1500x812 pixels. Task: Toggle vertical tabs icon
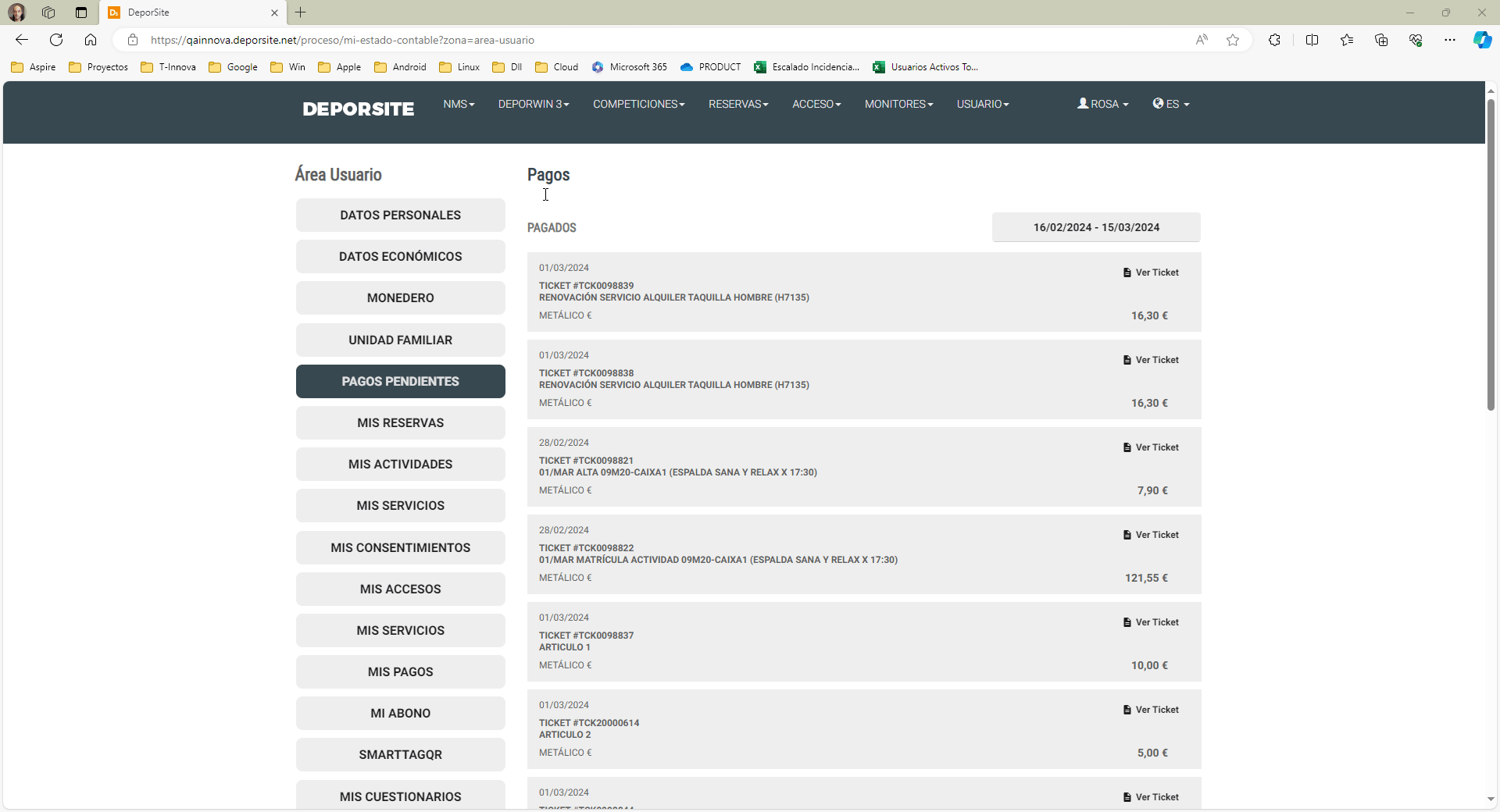81,12
